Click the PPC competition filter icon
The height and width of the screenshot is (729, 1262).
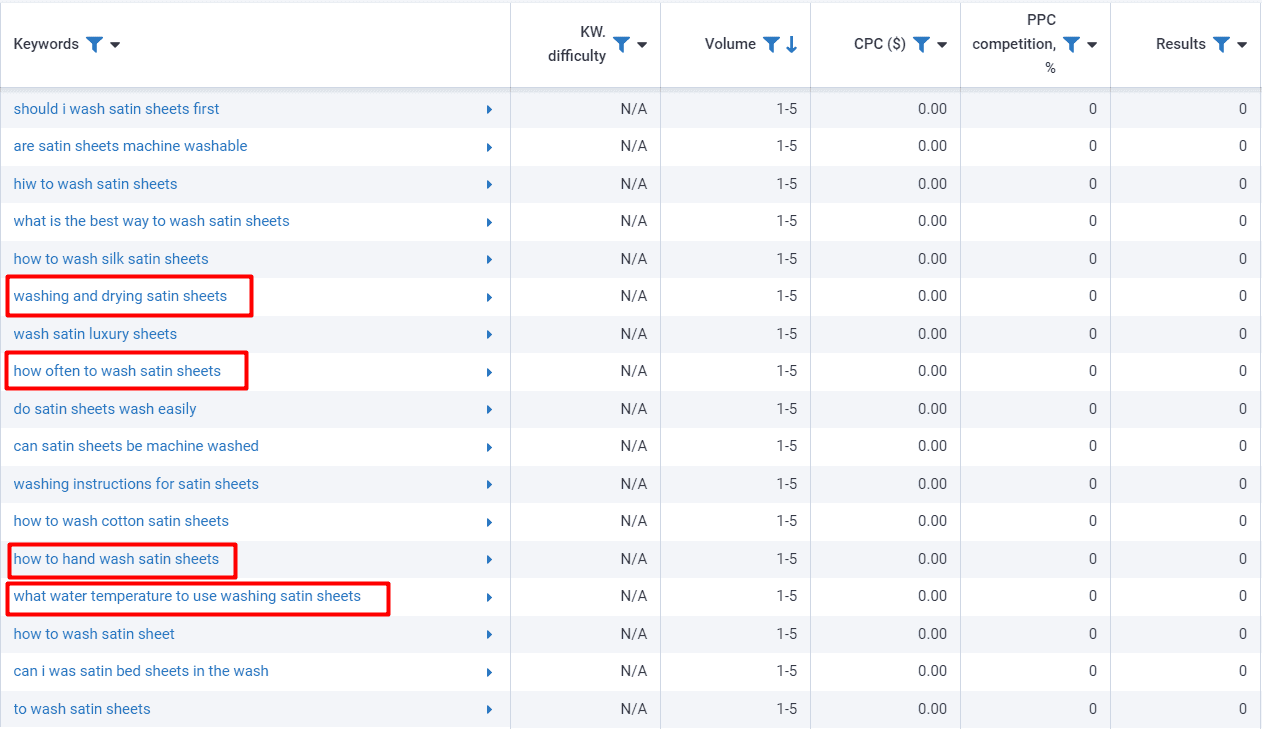pyautogui.click(x=1071, y=44)
